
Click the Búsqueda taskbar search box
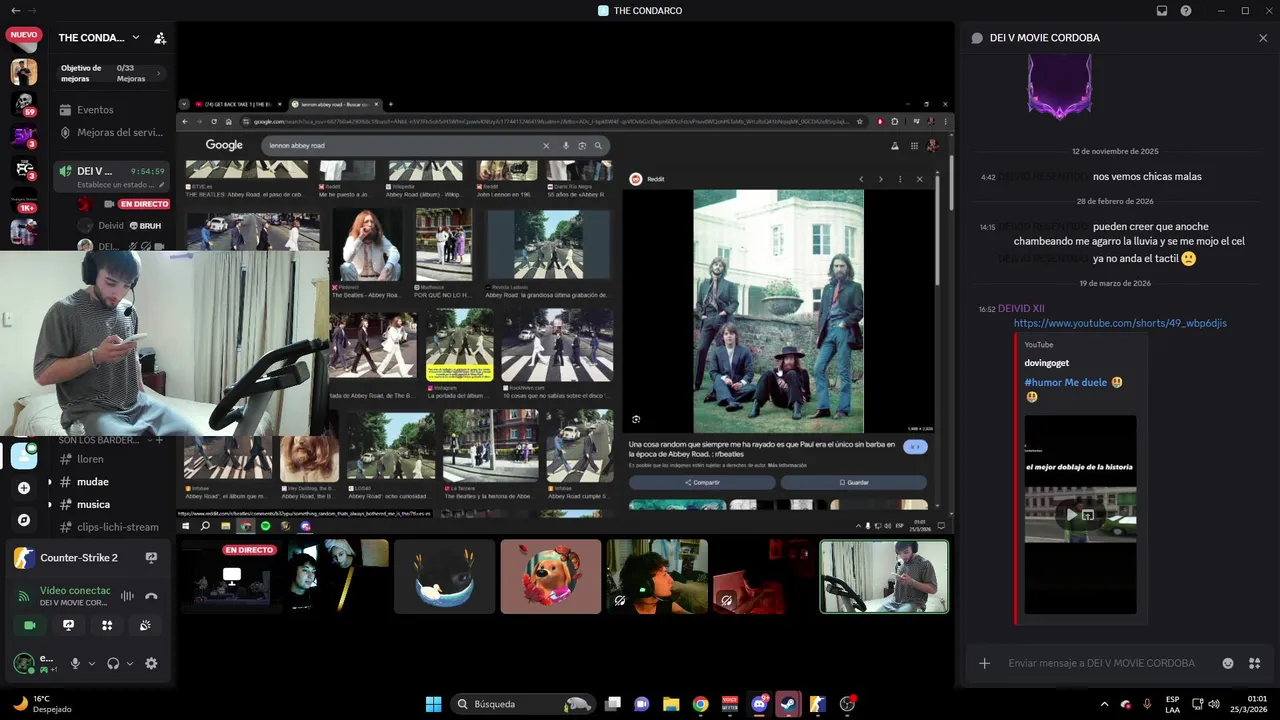pyautogui.click(x=523, y=704)
